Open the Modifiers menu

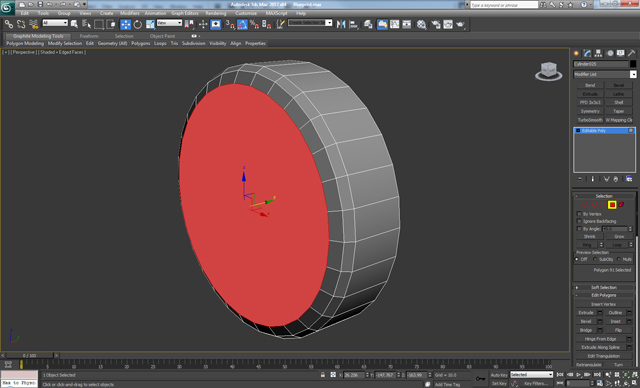tap(130, 13)
